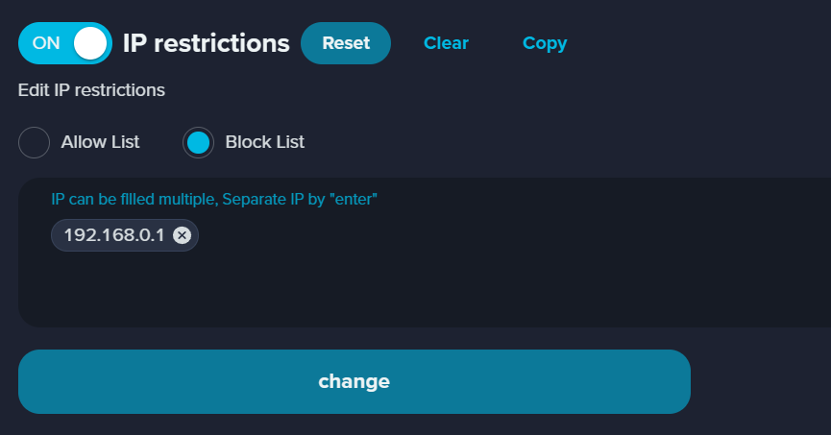This screenshot has height=436, width=832.
Task: Click the 192.168.0.1 IP tag text
Action: tap(114, 235)
